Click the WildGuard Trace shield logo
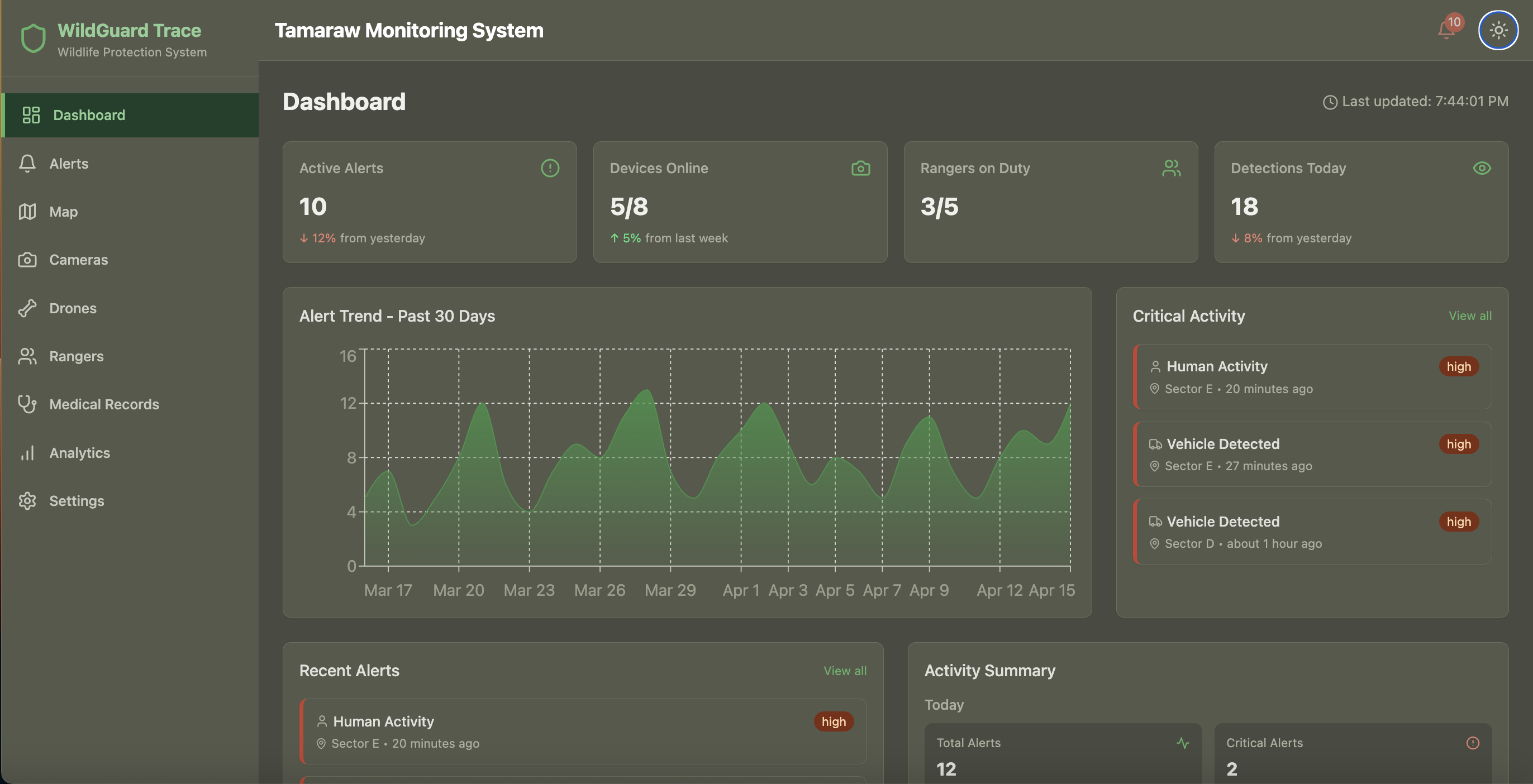This screenshot has width=1533, height=784. click(x=34, y=38)
